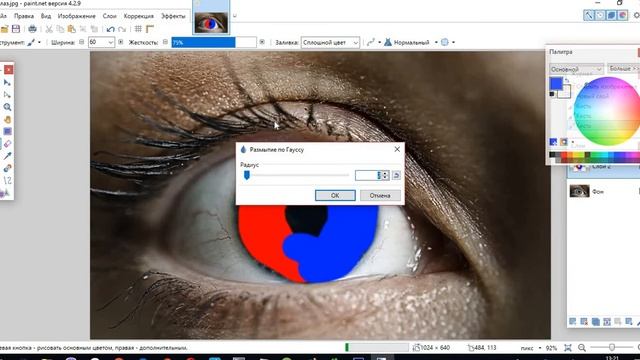
Task: Toggle the rulers icon
Action: (150, 29)
